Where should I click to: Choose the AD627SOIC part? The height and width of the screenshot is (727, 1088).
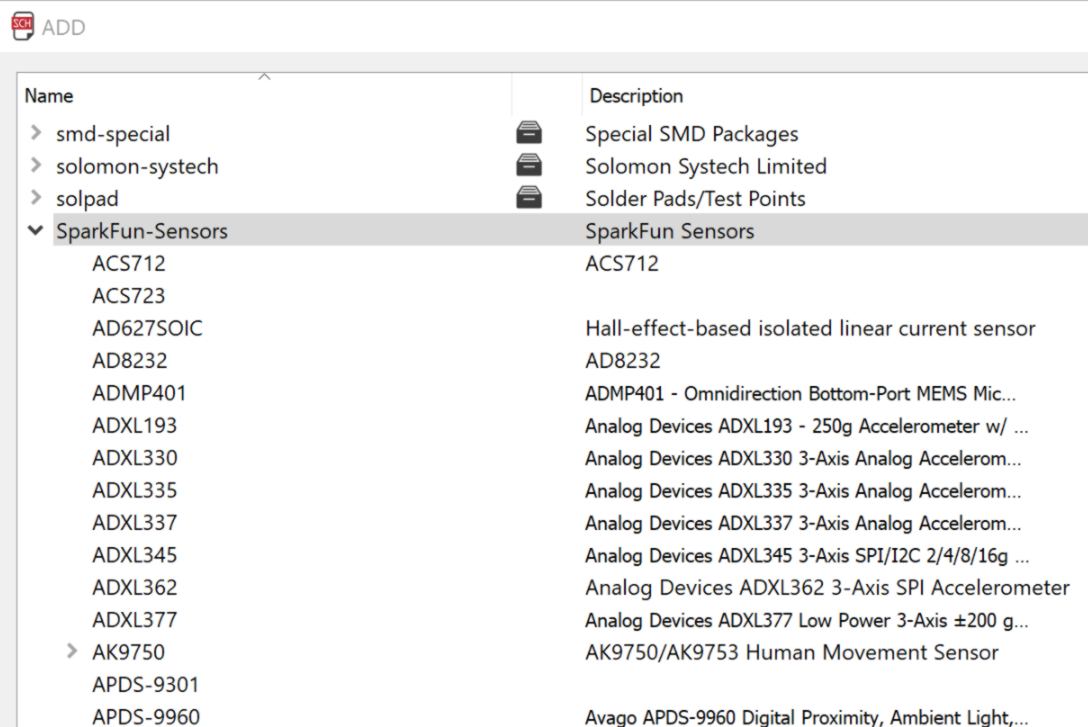[x=147, y=328]
